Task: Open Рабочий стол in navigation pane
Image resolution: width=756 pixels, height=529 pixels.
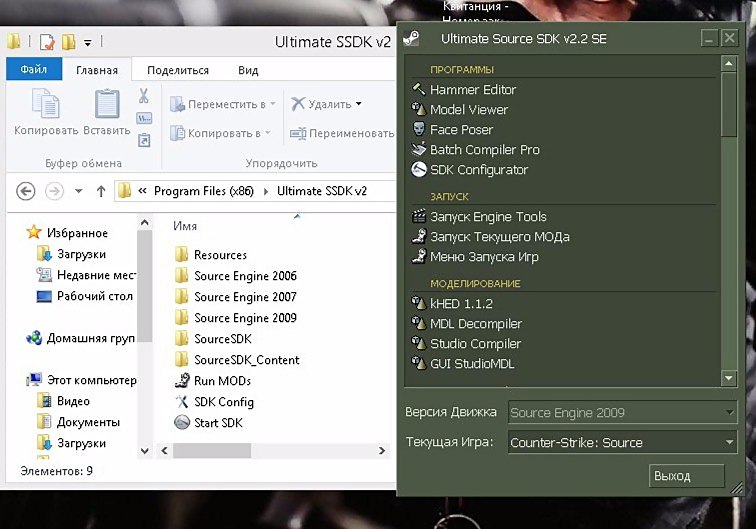Action: click(x=85, y=296)
